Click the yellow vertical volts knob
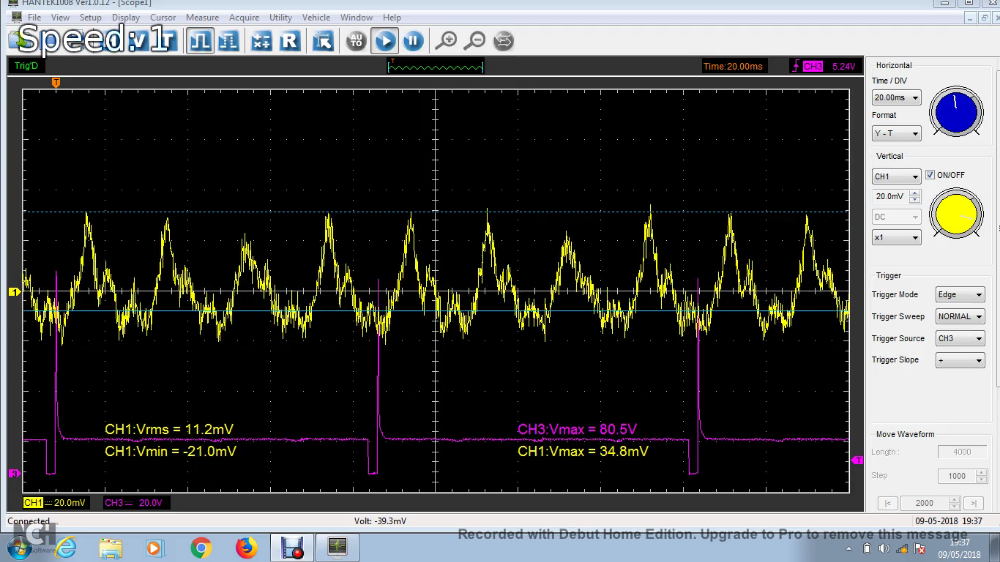The image size is (1000, 562). pyautogui.click(x=956, y=213)
